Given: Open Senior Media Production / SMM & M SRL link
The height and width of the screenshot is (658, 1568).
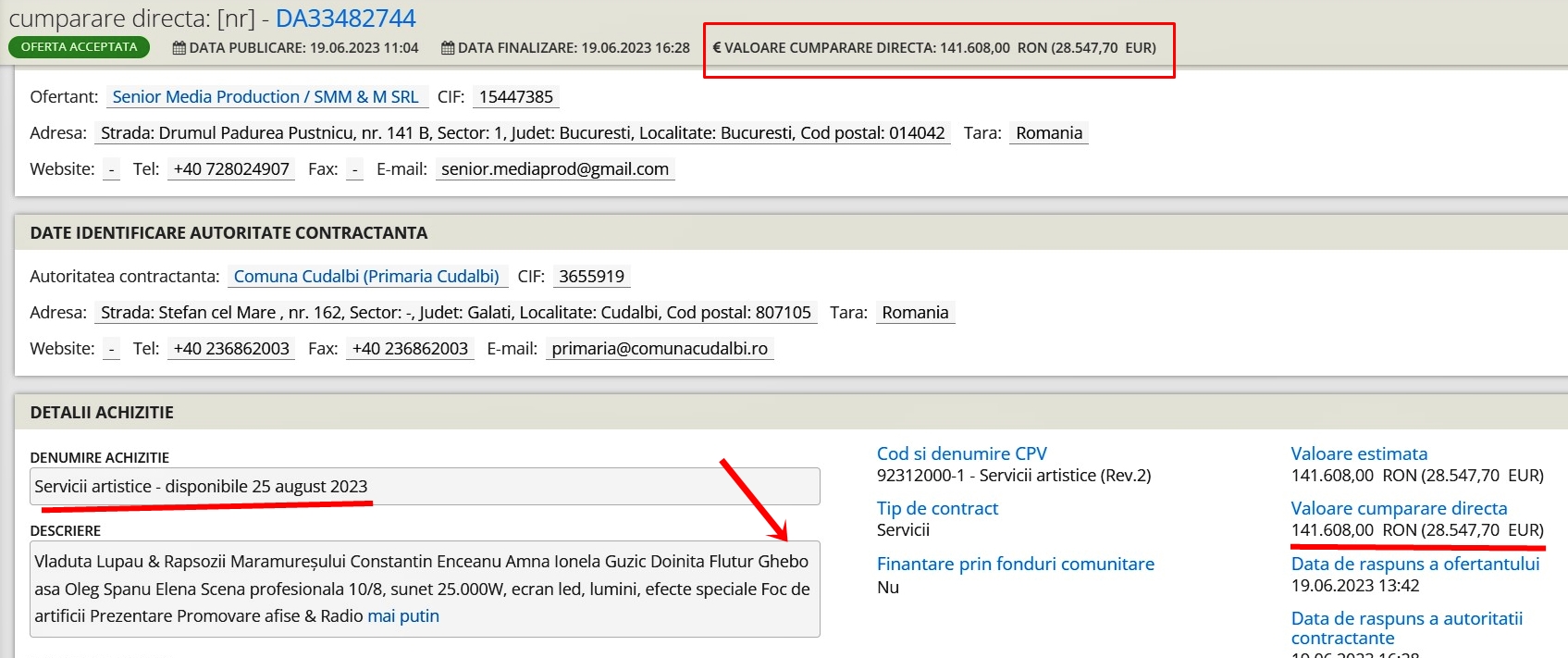Looking at the screenshot, I should (265, 97).
